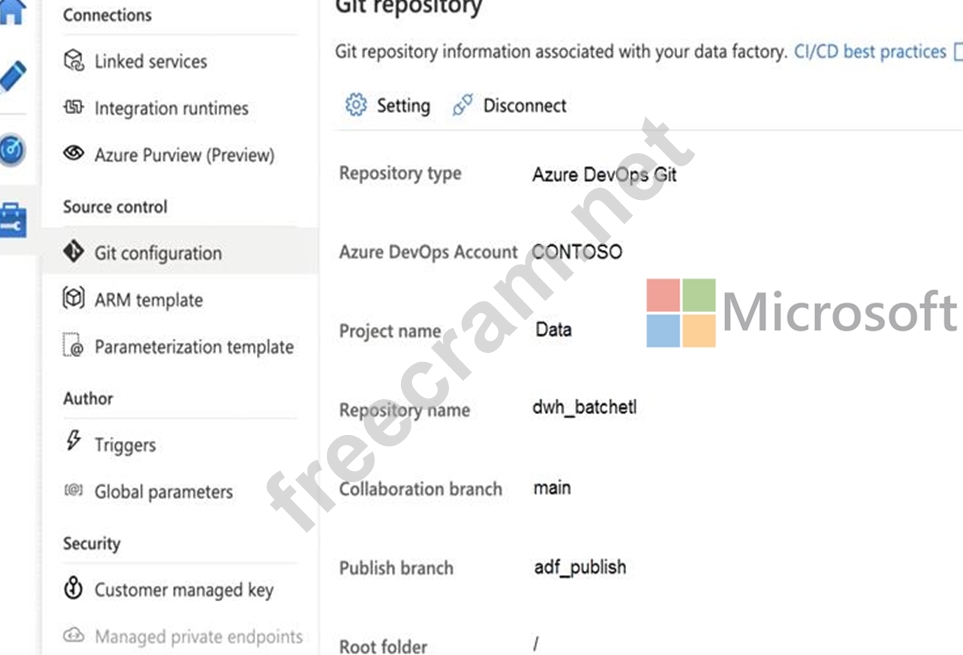The image size is (963, 655).
Task: Open Git configuration menu item
Action: click(x=157, y=253)
